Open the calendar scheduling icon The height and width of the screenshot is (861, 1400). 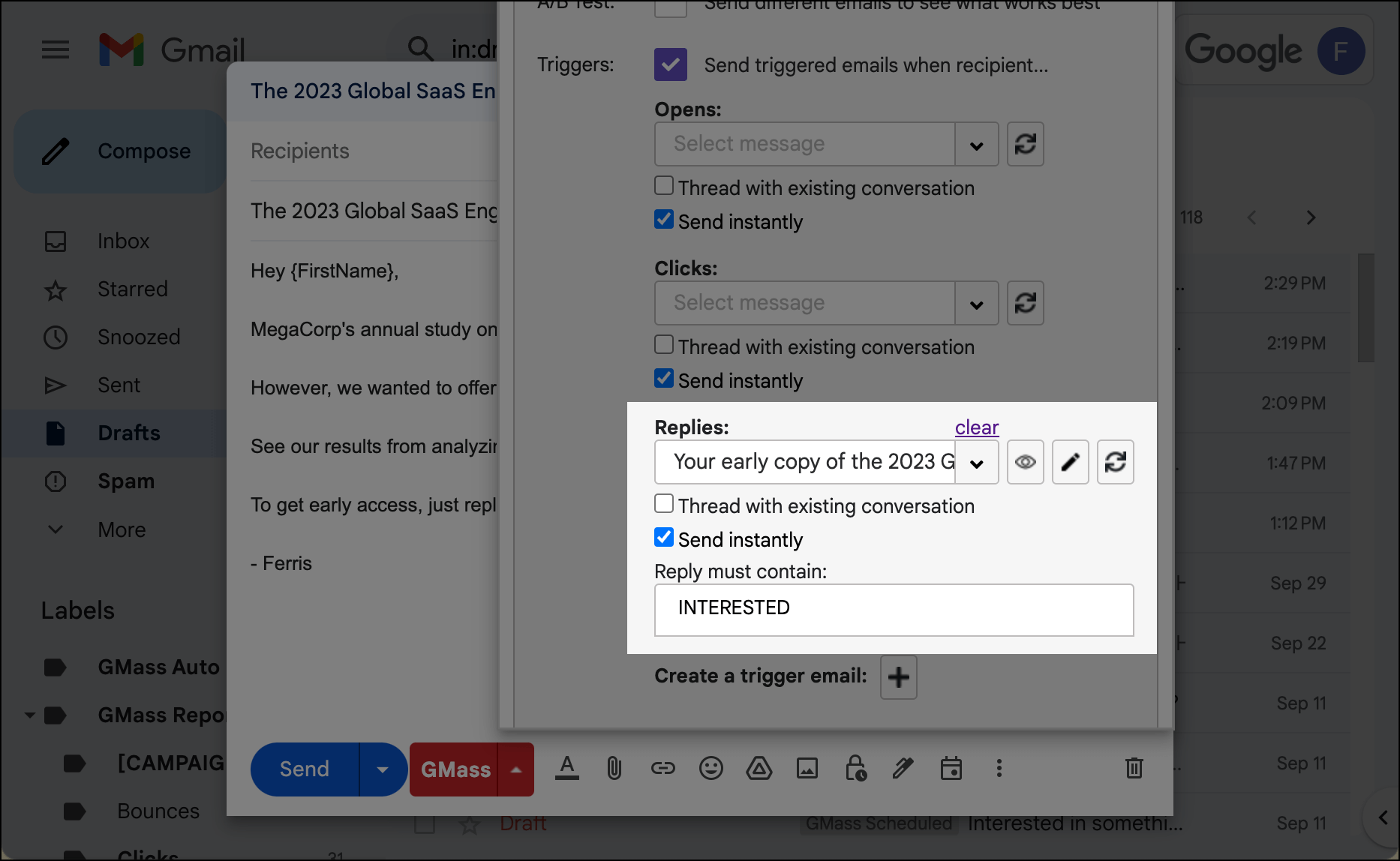click(951, 768)
